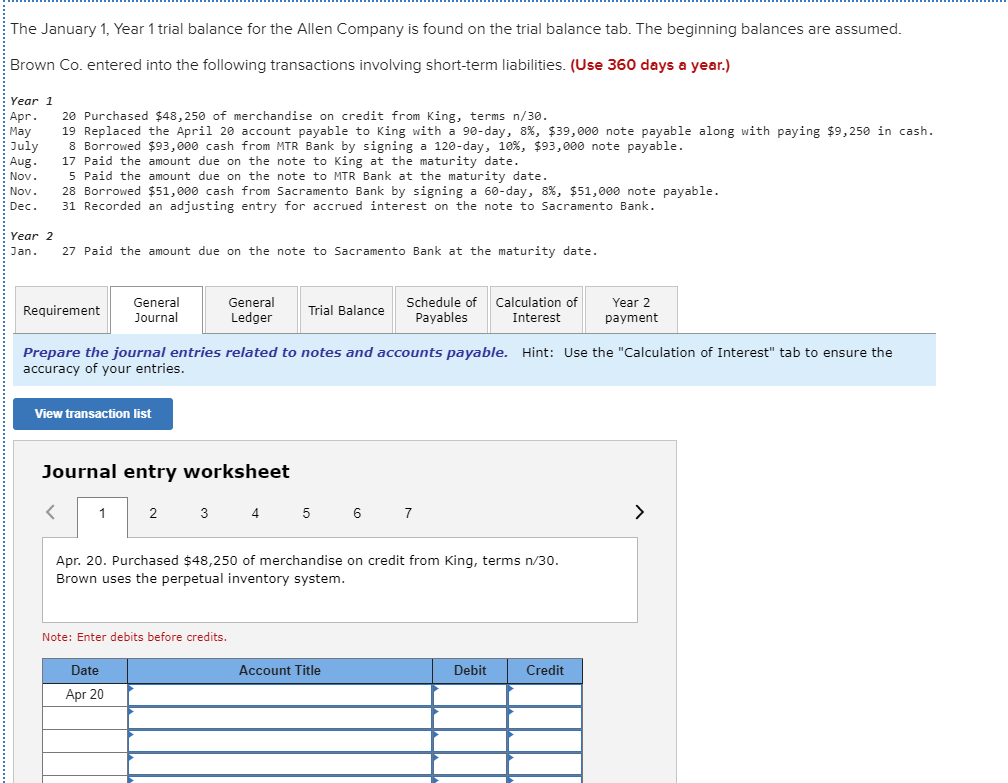
Task: Open the Requirement tab
Action: pos(61,310)
